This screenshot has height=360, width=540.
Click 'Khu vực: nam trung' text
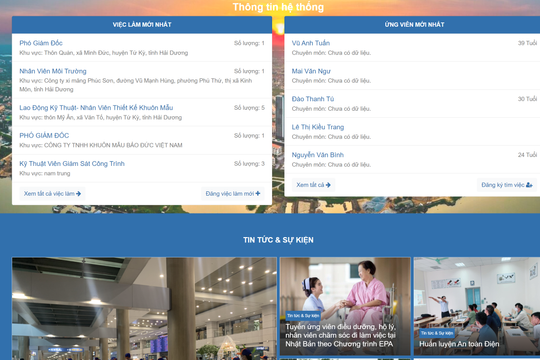tap(45, 173)
